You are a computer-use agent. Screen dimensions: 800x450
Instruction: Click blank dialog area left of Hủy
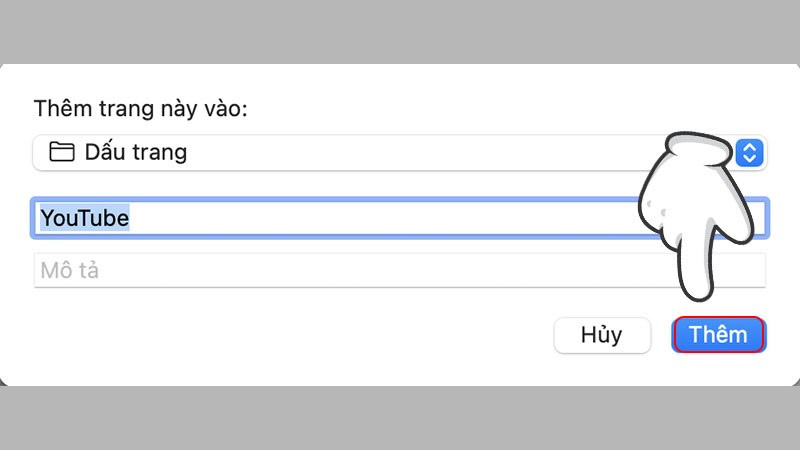(x=300, y=335)
